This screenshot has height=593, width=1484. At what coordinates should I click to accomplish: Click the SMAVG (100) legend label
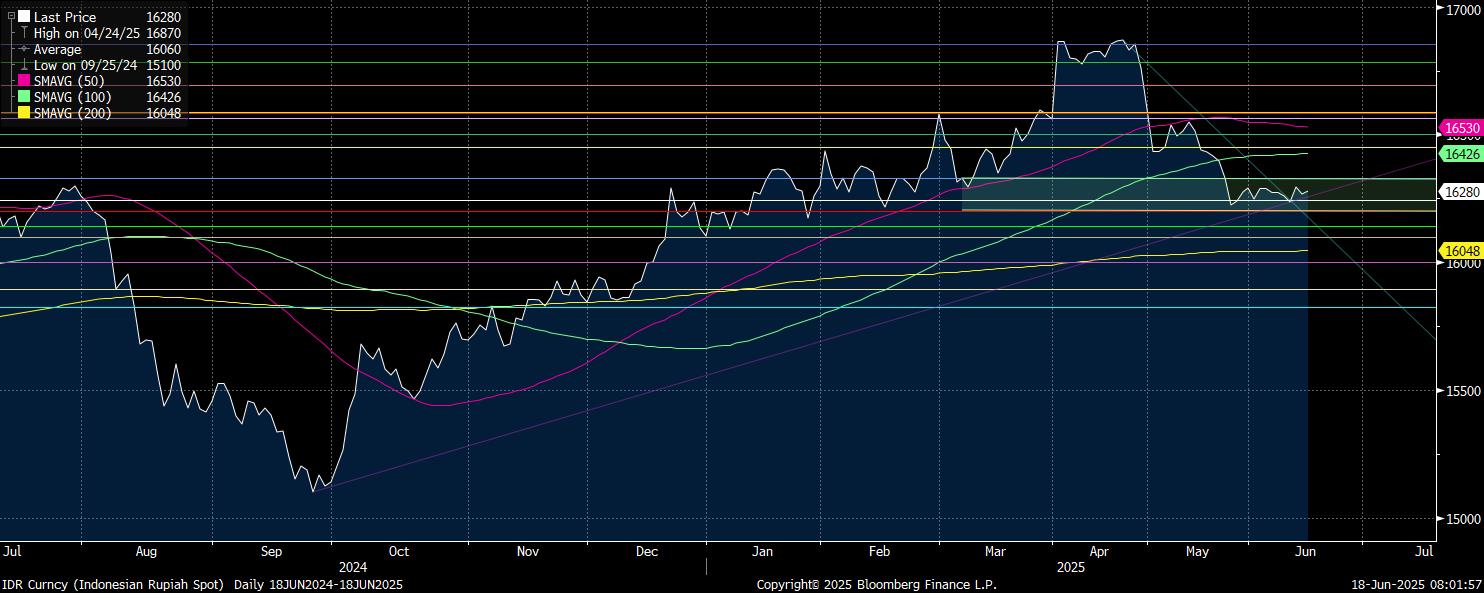pos(73,97)
